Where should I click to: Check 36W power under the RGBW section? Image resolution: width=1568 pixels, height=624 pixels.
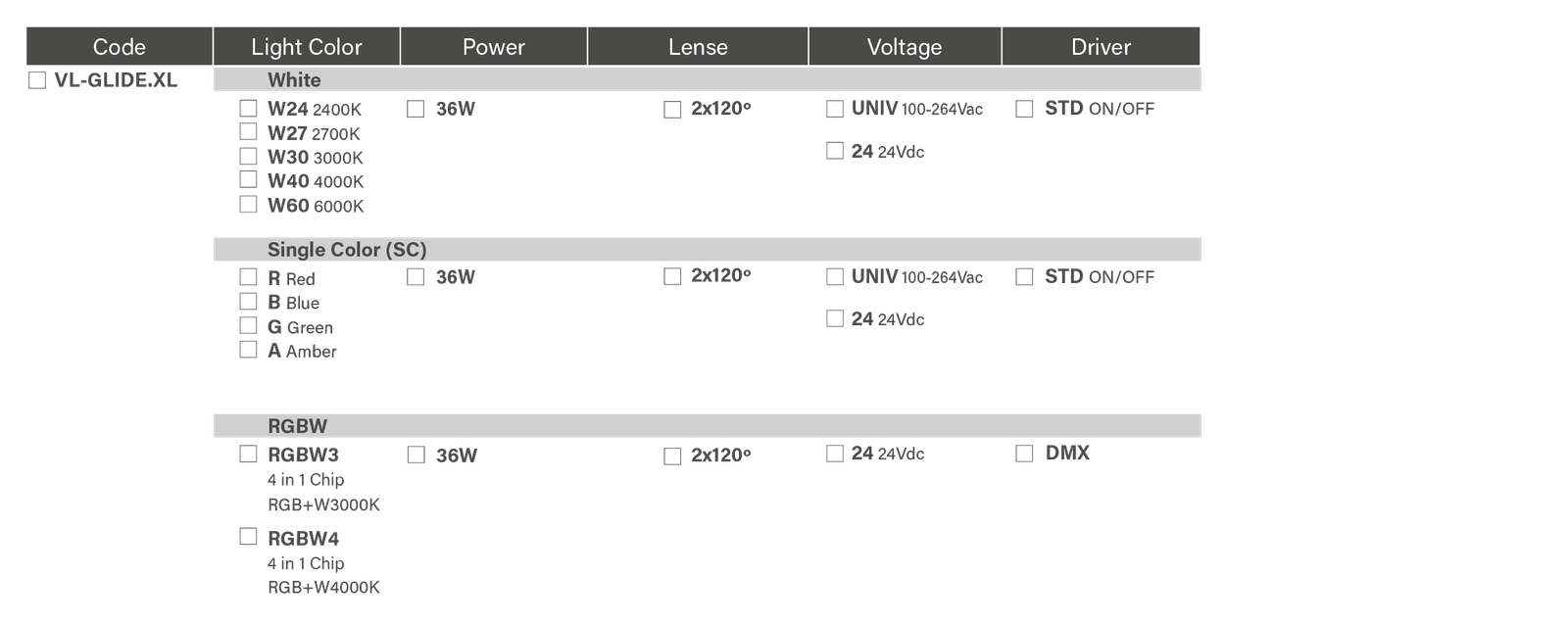[x=416, y=455]
